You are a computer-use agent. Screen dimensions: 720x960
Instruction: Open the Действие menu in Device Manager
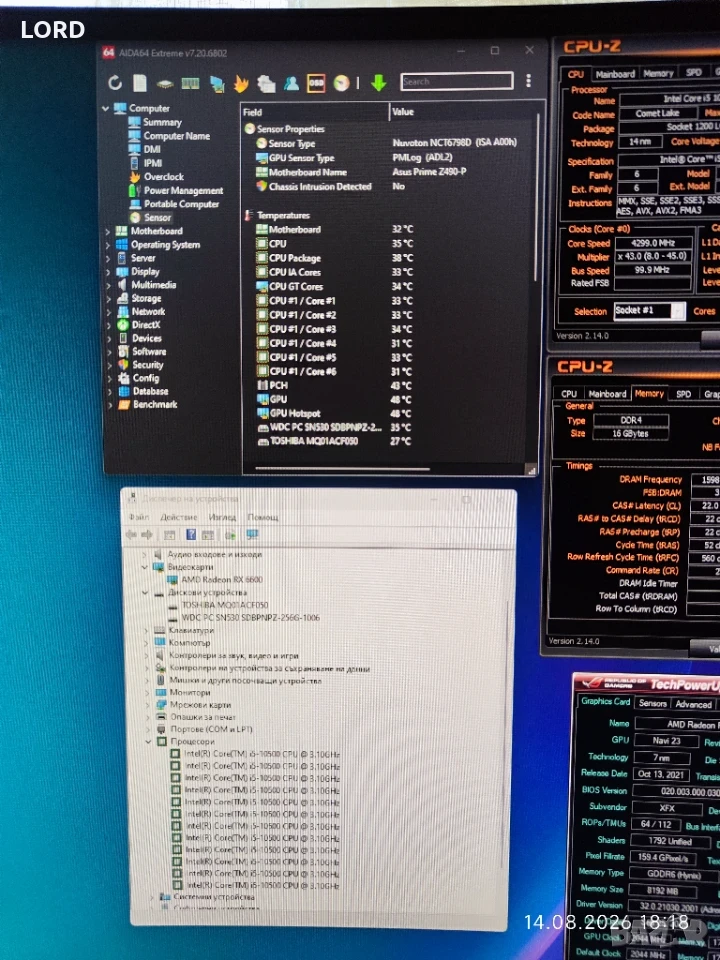pos(179,517)
